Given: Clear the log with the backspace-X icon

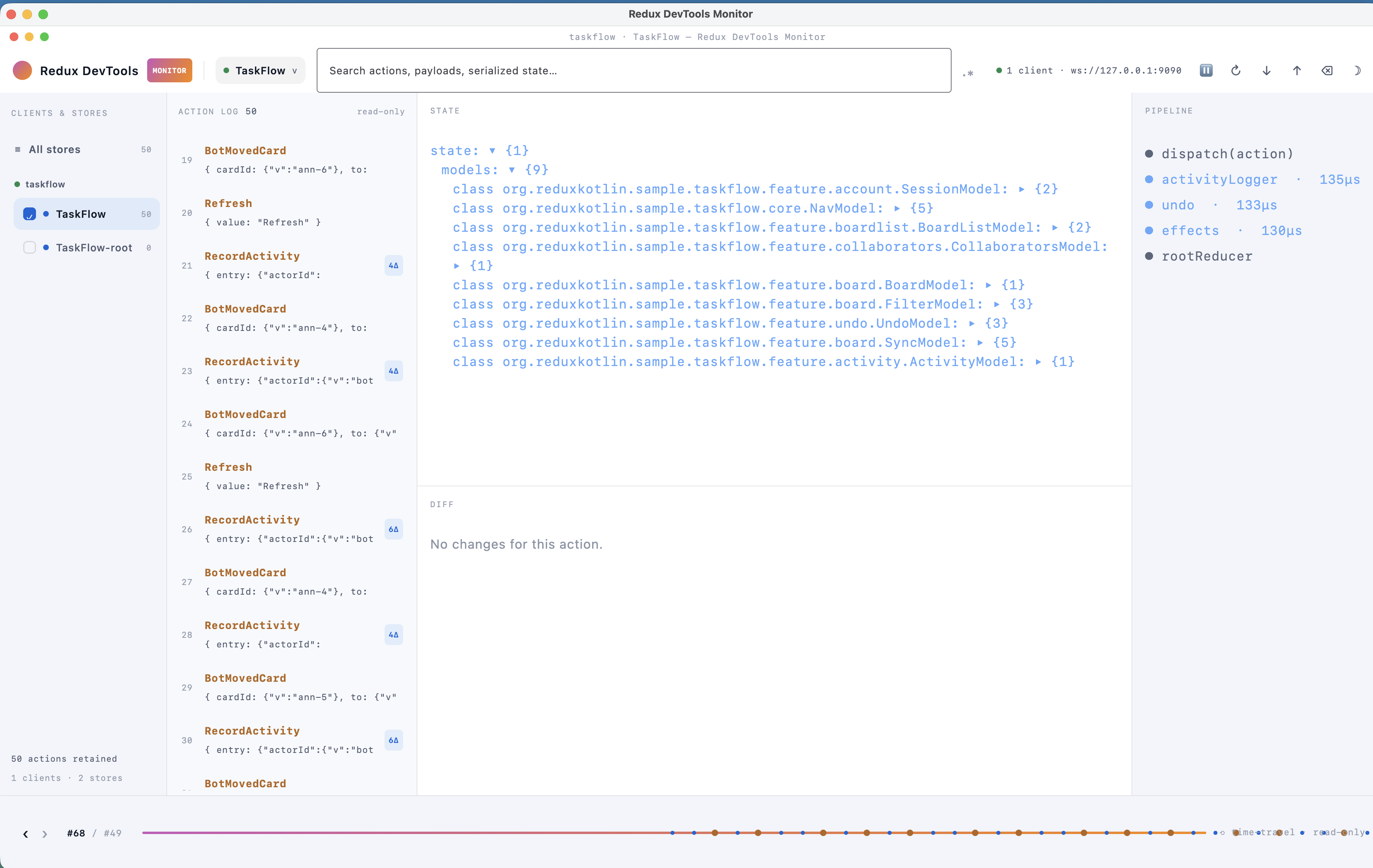Looking at the screenshot, I should [1327, 70].
